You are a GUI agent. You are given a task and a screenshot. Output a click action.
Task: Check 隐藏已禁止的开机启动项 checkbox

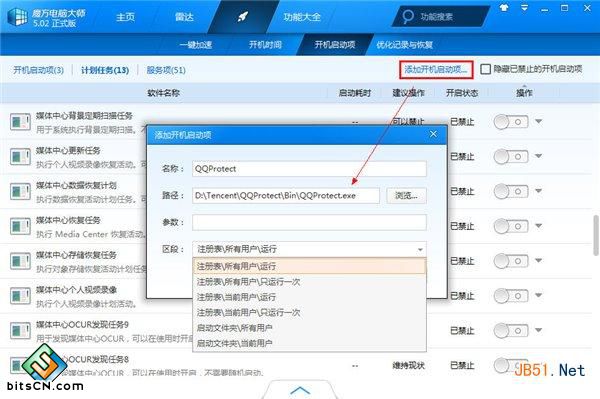[486, 69]
